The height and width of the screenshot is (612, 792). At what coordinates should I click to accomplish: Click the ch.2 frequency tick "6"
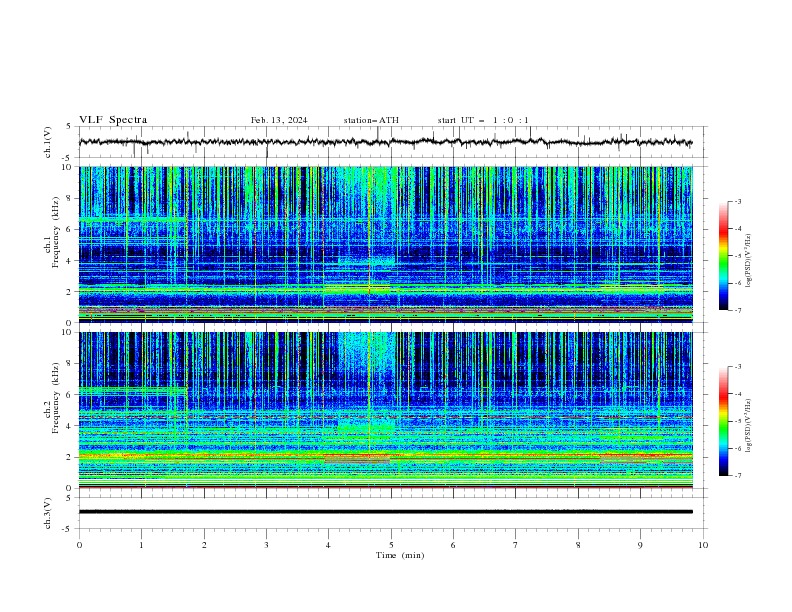tap(71, 395)
